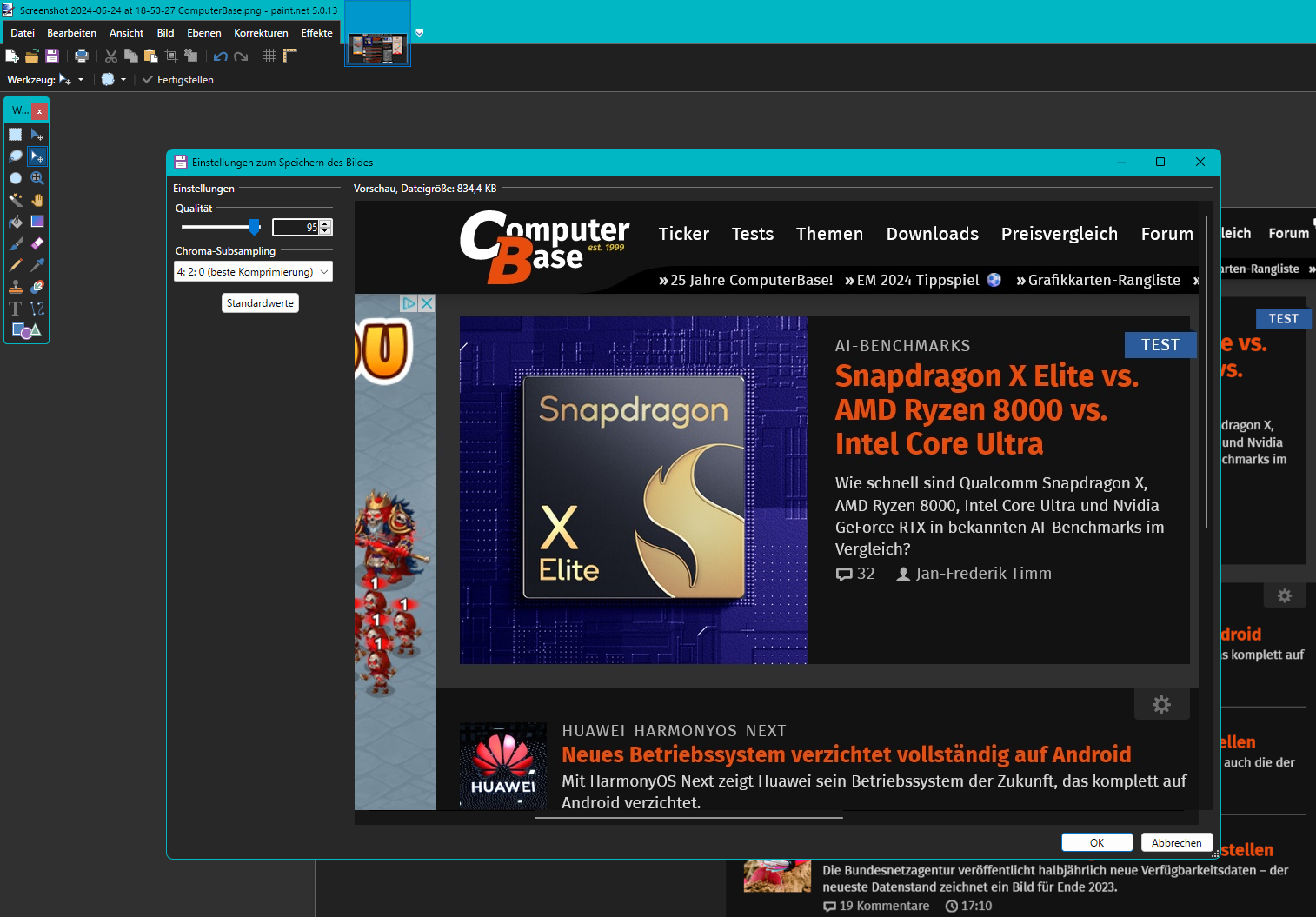Confirm save settings with OK
The height and width of the screenshot is (917, 1316).
(1097, 842)
